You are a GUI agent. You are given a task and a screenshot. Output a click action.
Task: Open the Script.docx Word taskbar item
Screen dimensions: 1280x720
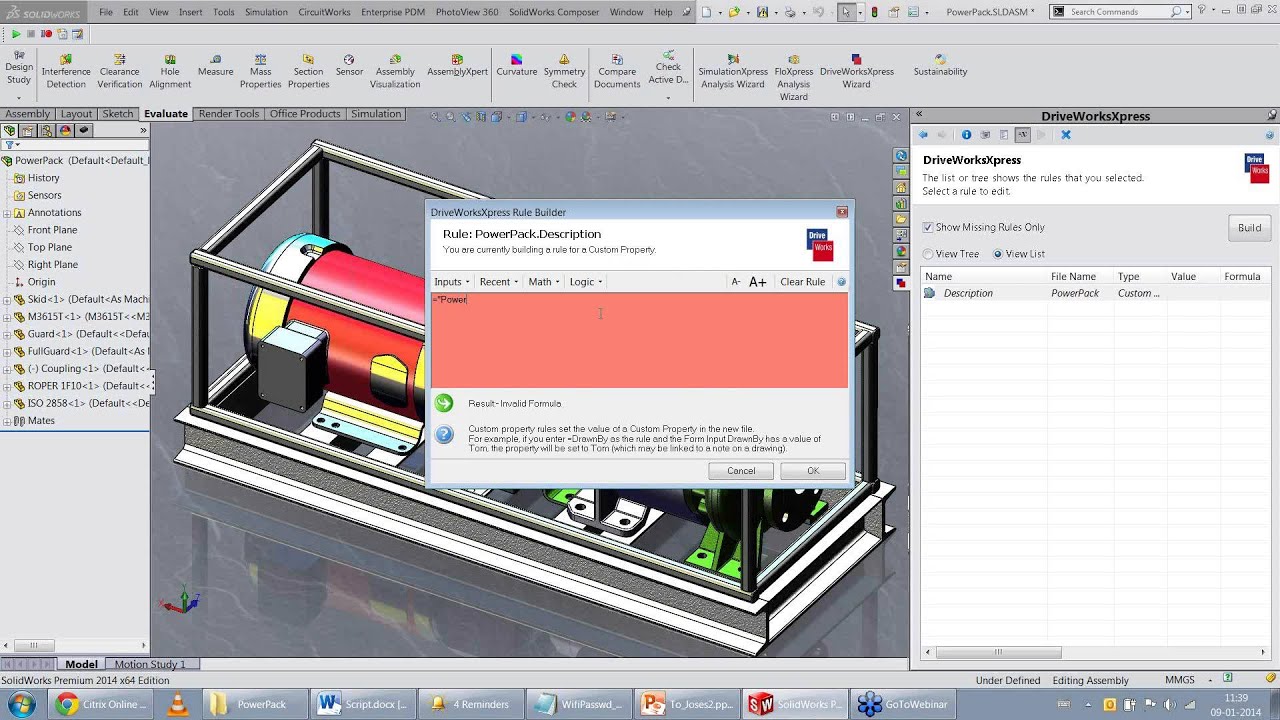click(x=361, y=704)
